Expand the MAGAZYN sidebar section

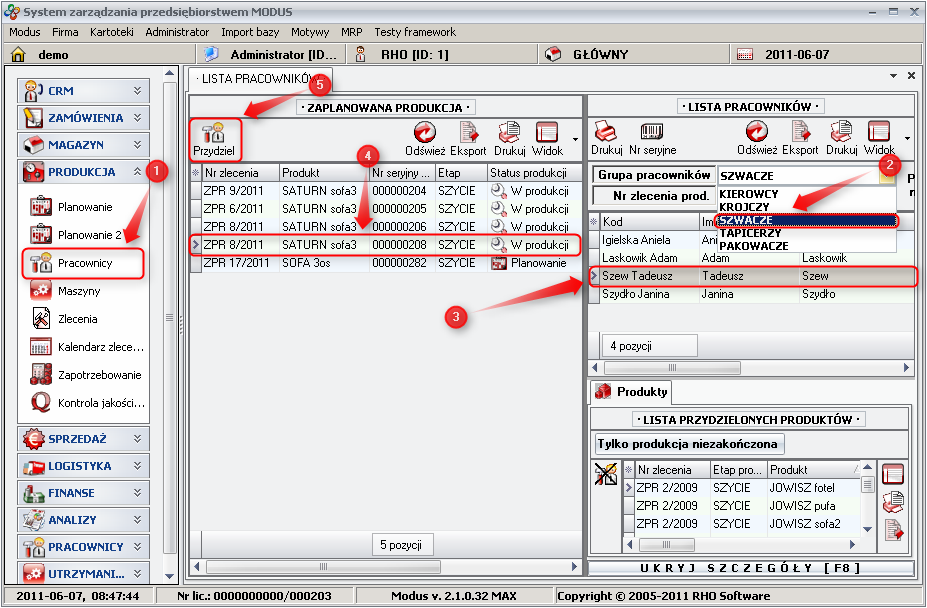(x=83, y=145)
